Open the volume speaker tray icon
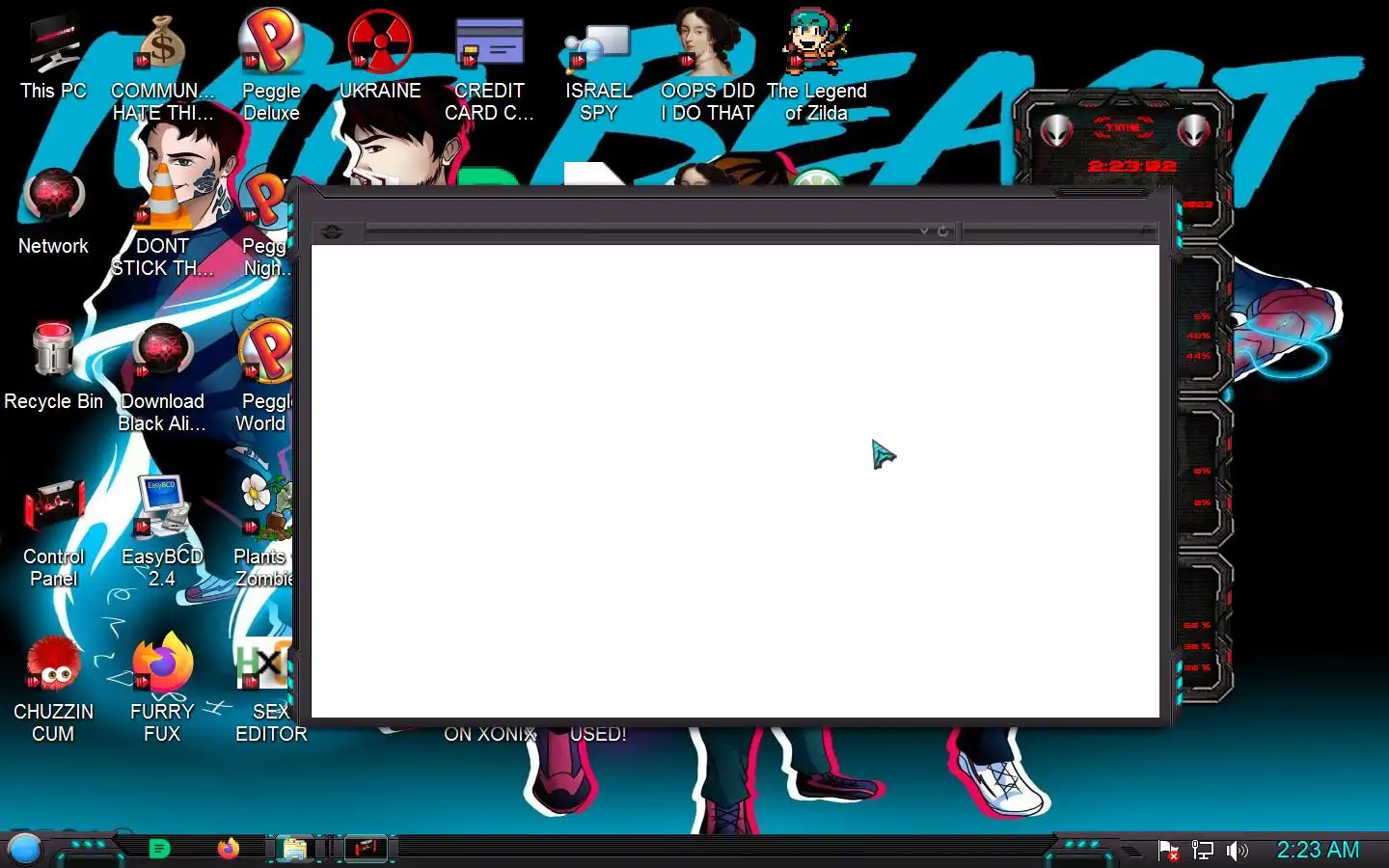 pyautogui.click(x=1237, y=851)
